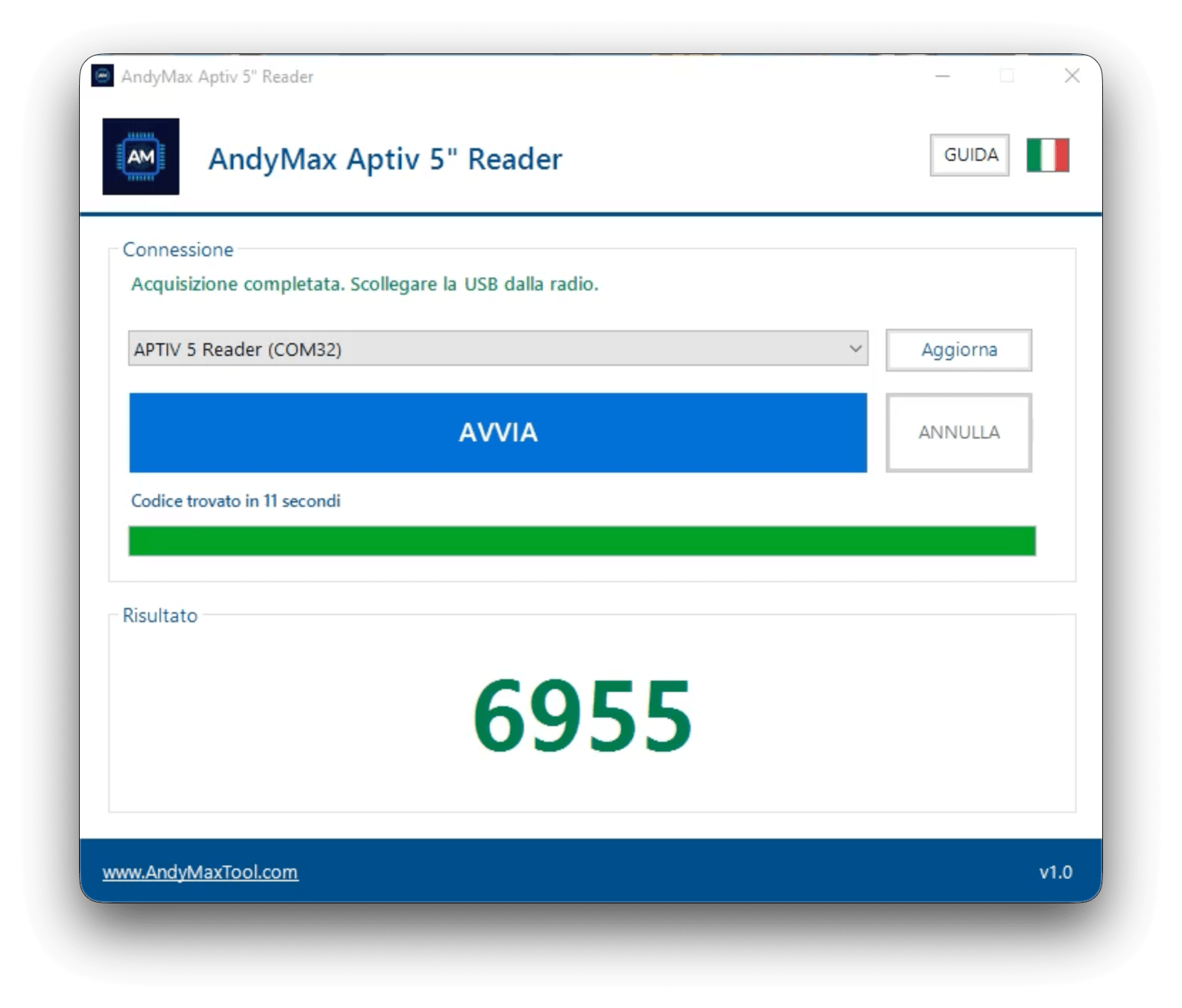Select the result code 6955
This screenshot has width=1182, height=1008.
[582, 715]
